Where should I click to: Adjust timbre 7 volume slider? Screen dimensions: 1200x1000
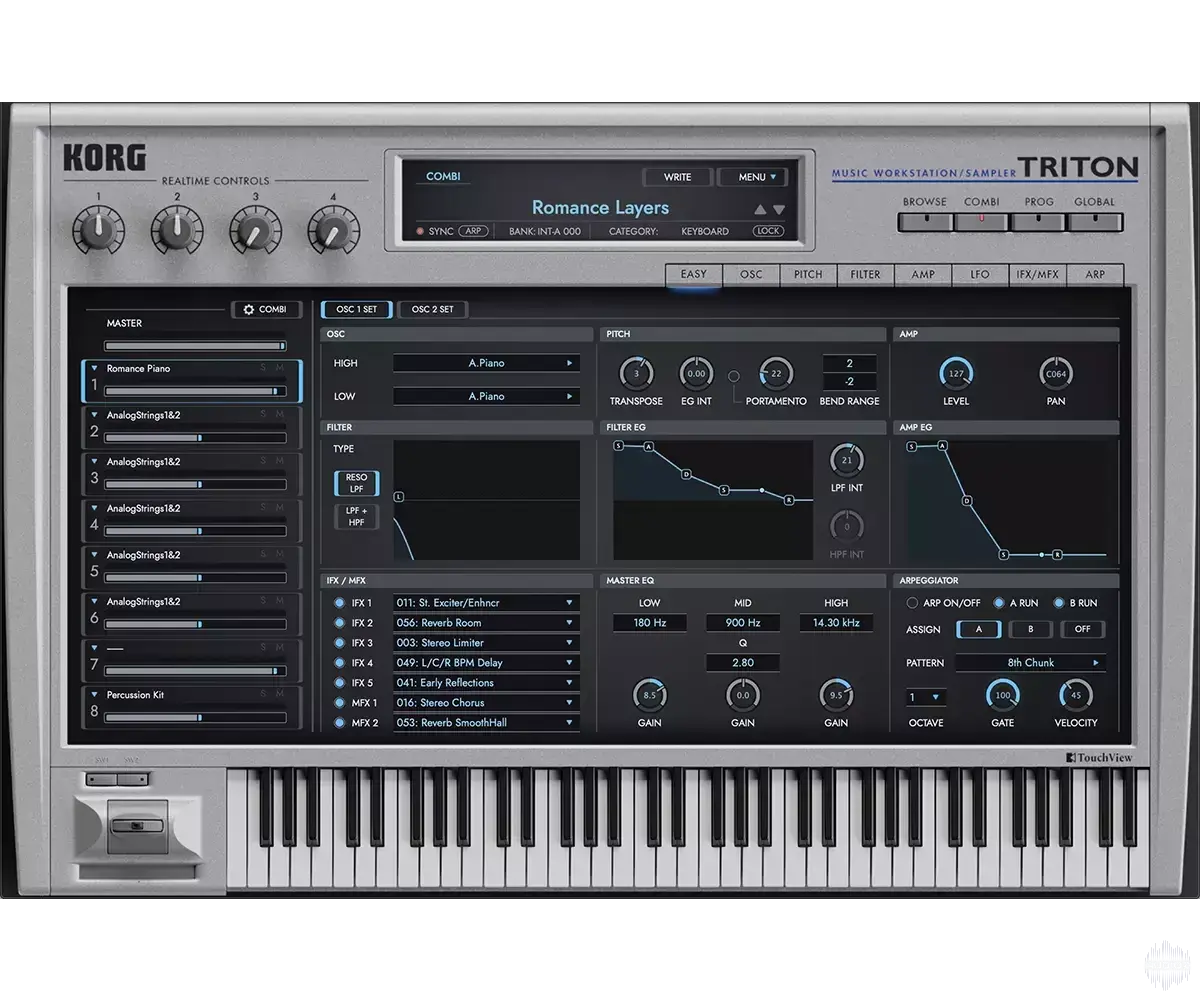(196, 671)
